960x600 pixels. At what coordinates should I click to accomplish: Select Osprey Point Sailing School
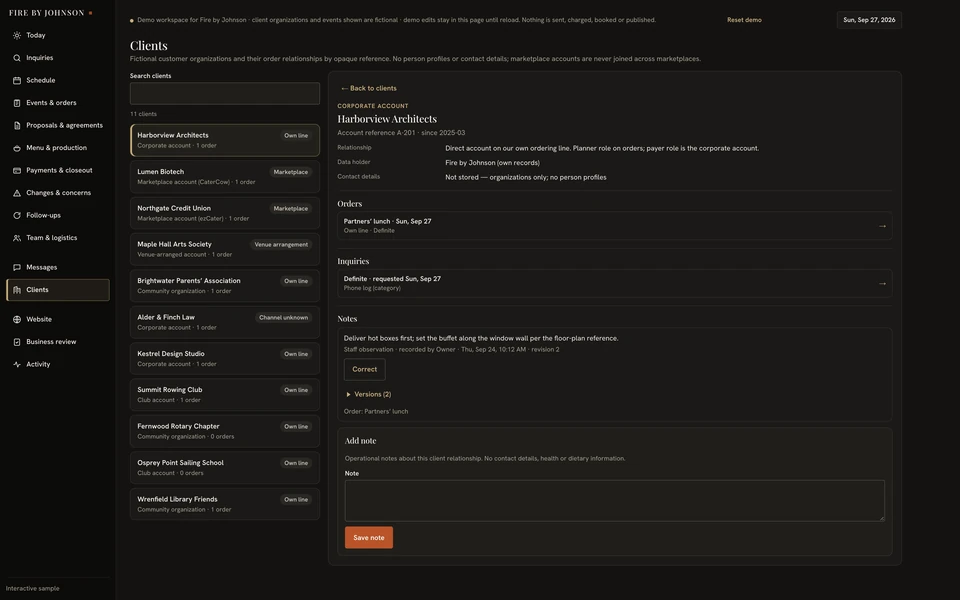[225, 468]
